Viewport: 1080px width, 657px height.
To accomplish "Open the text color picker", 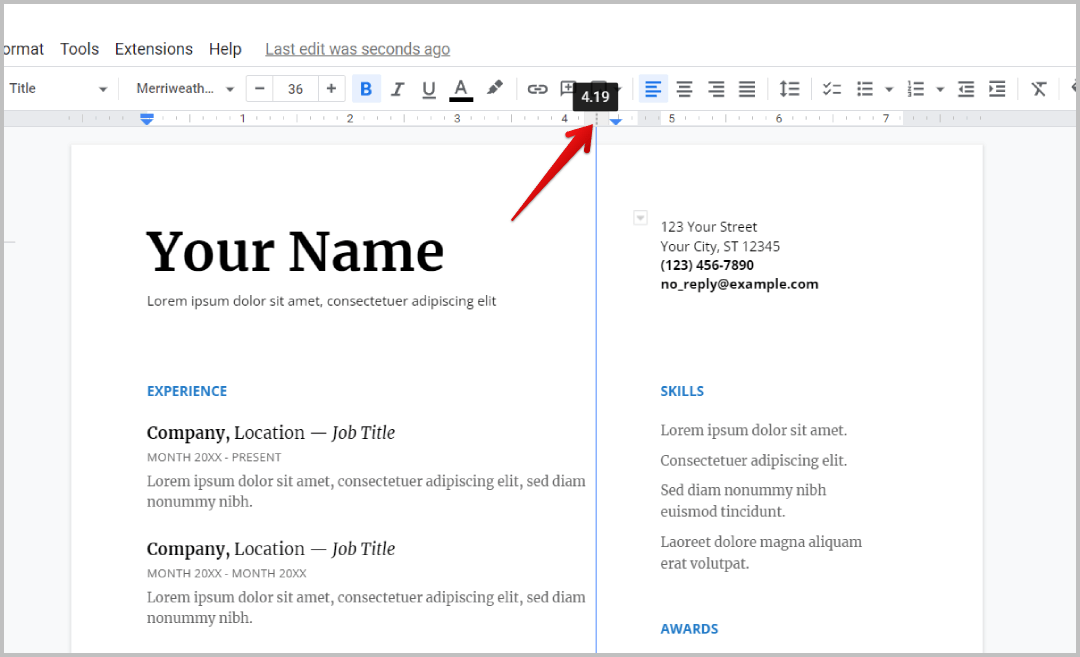I will (x=461, y=89).
